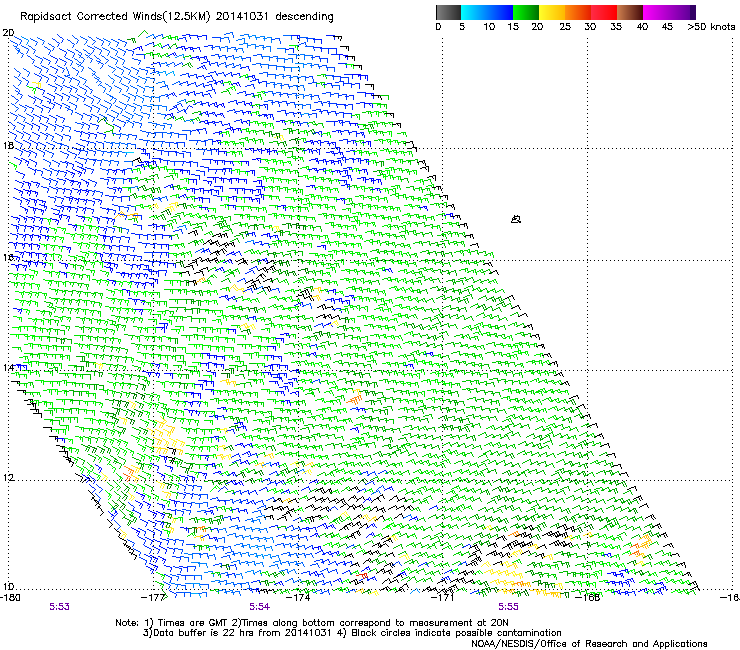Image resolution: width=740 pixels, height=650 pixels.
Task: Click the latitude label "12" on the left axis
Action: coord(8,478)
